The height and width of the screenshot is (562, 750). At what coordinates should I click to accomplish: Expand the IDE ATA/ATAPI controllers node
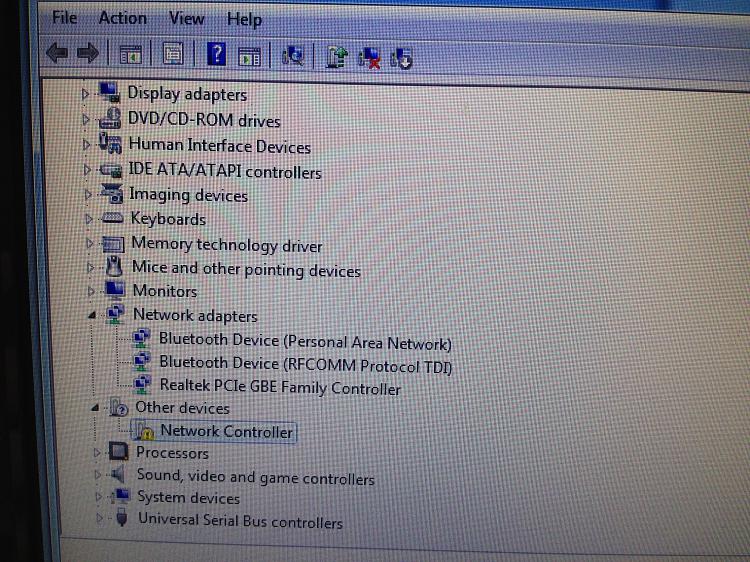click(87, 169)
